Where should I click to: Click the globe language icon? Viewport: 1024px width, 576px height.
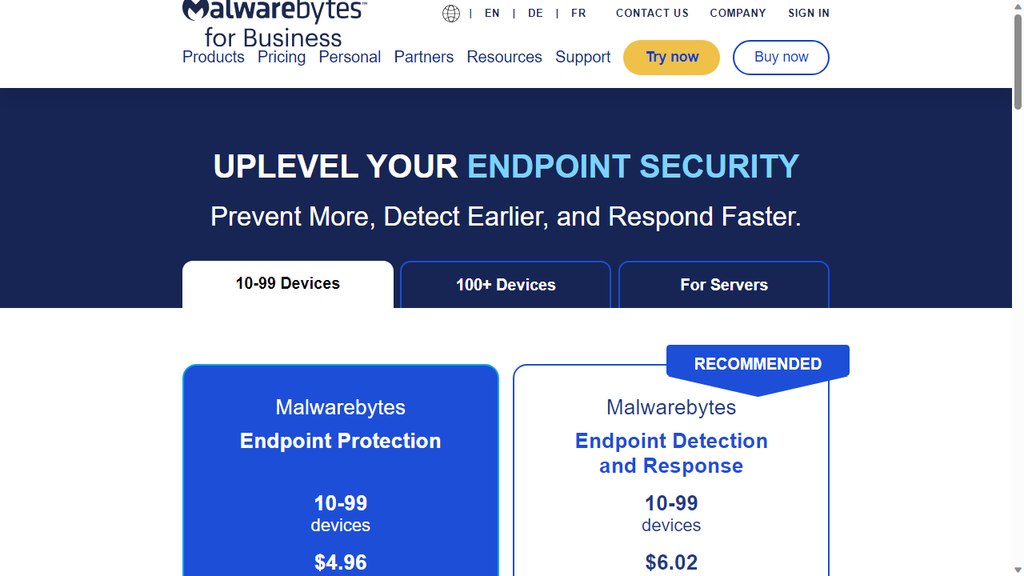[451, 13]
